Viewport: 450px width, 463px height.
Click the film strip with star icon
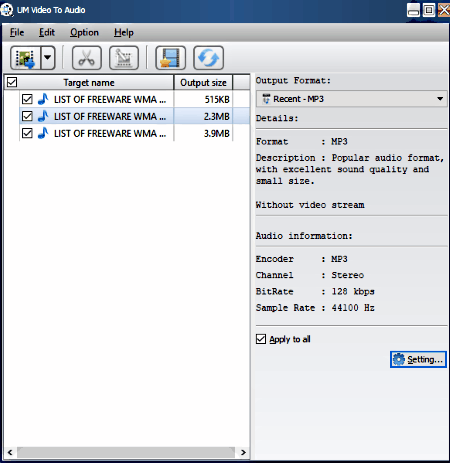click(170, 58)
